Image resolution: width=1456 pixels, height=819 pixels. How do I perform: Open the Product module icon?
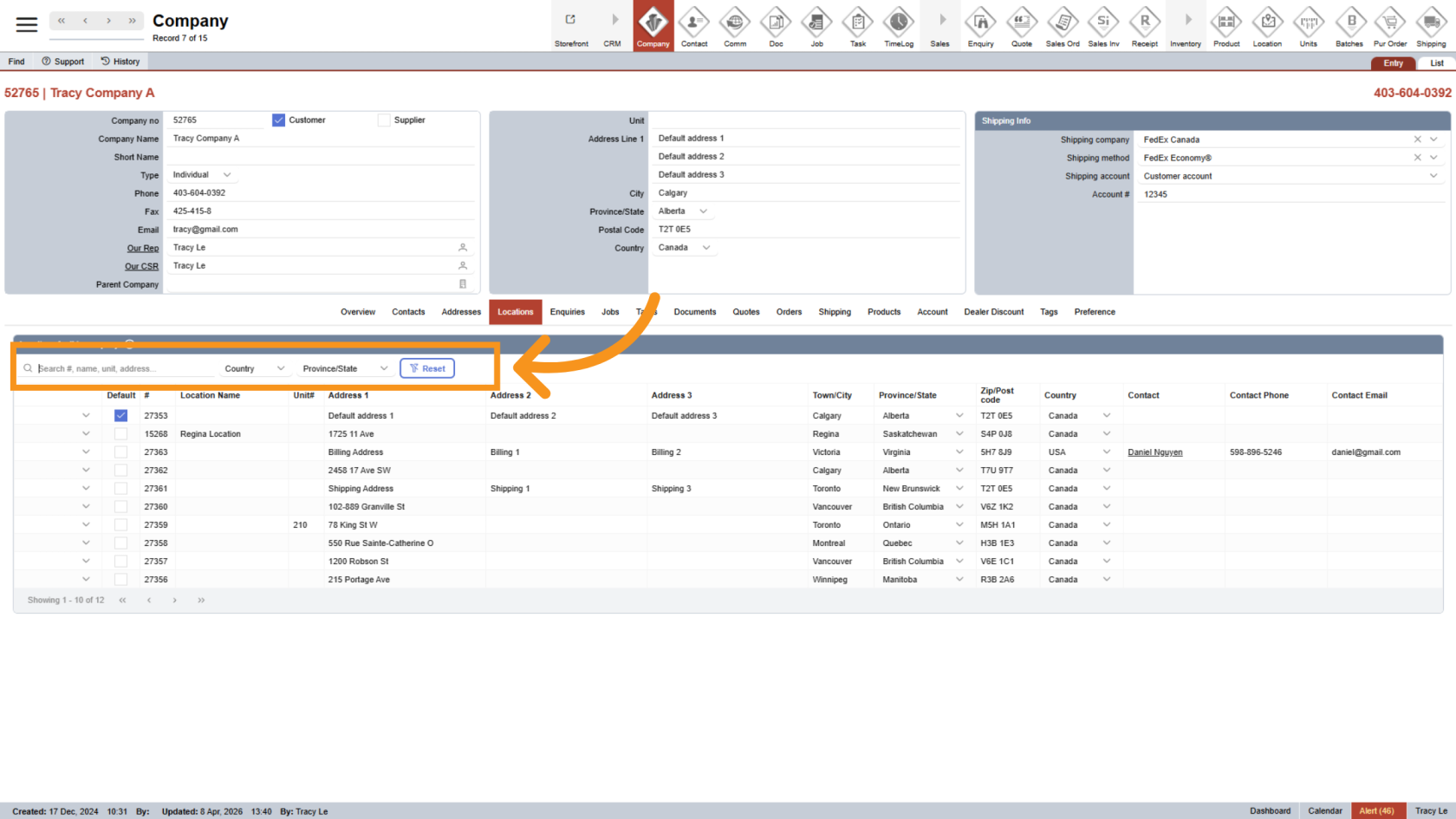[x=1226, y=26]
